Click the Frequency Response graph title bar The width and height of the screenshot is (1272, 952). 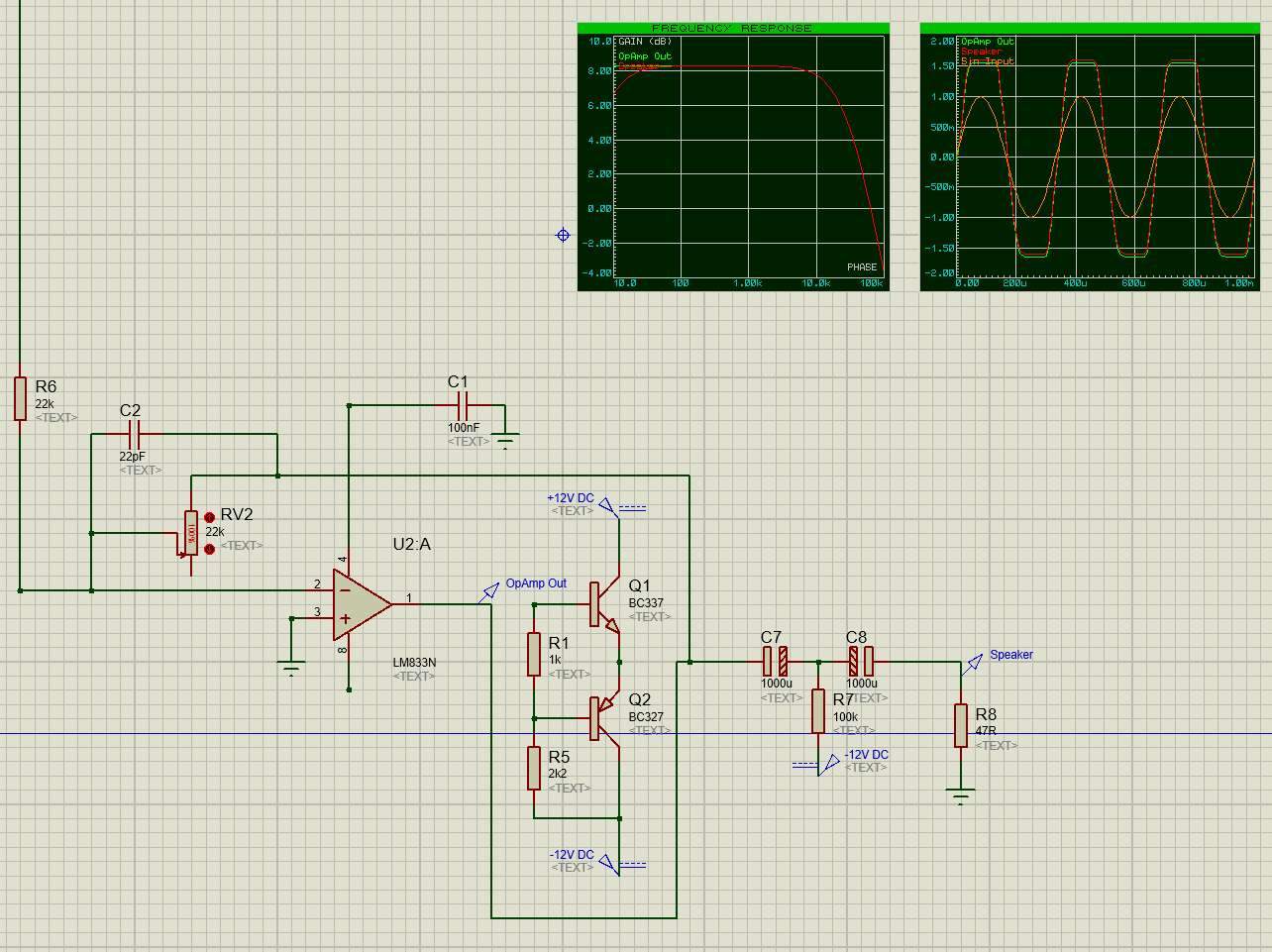coord(733,28)
